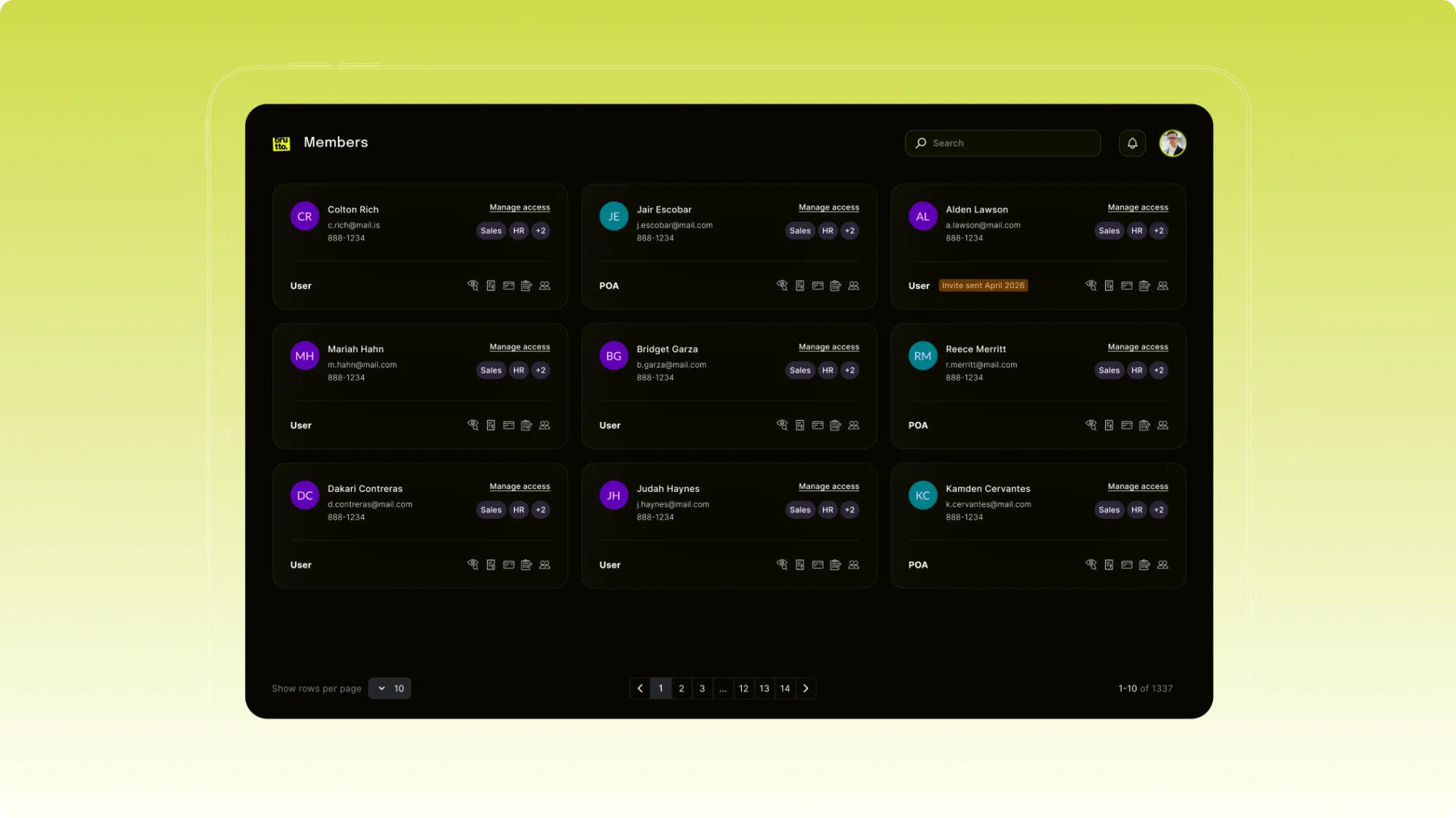1456x818 pixels.
Task: Select page 1 in pagination
Action: pos(660,688)
